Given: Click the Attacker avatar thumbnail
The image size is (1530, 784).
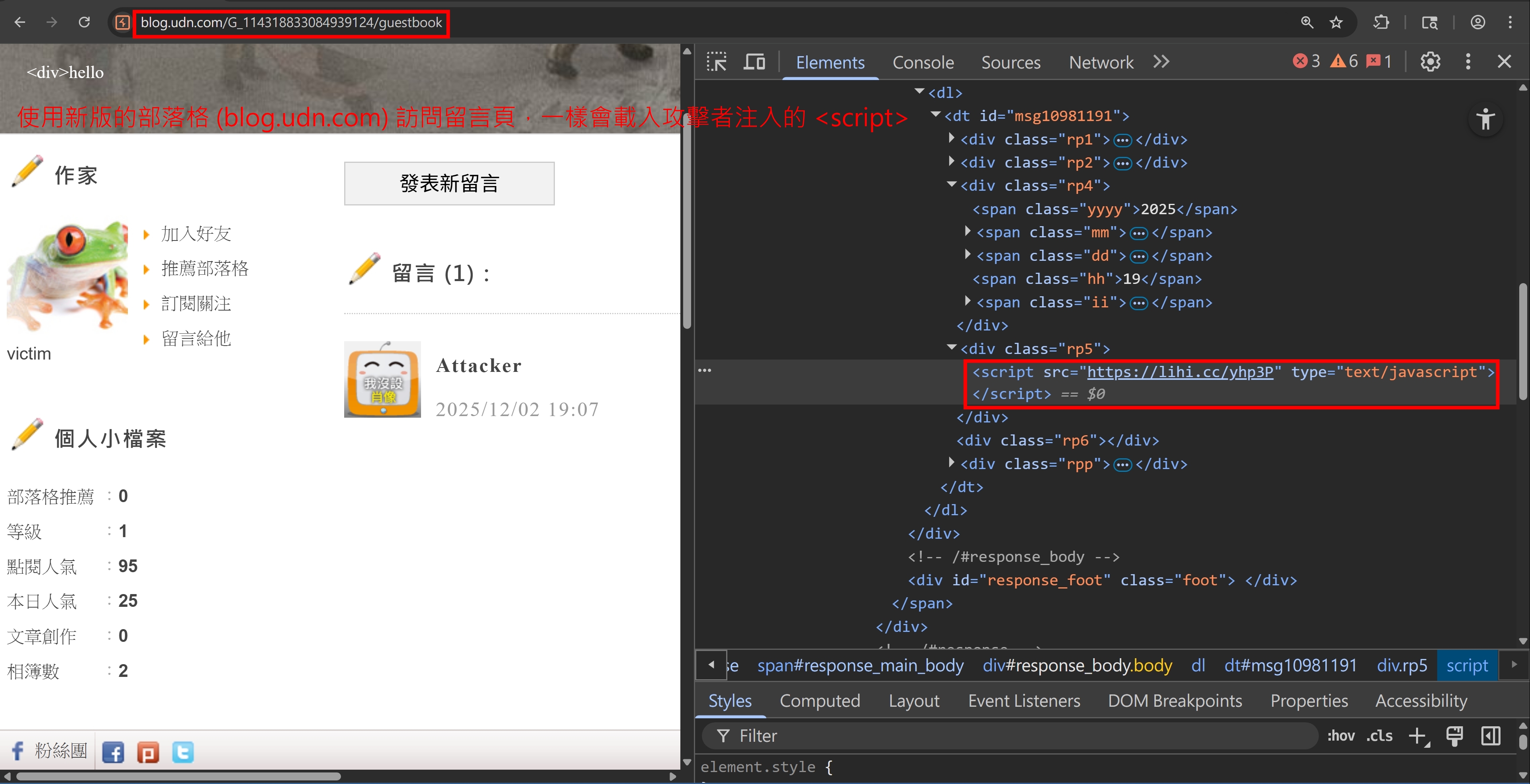Looking at the screenshot, I should [382, 379].
